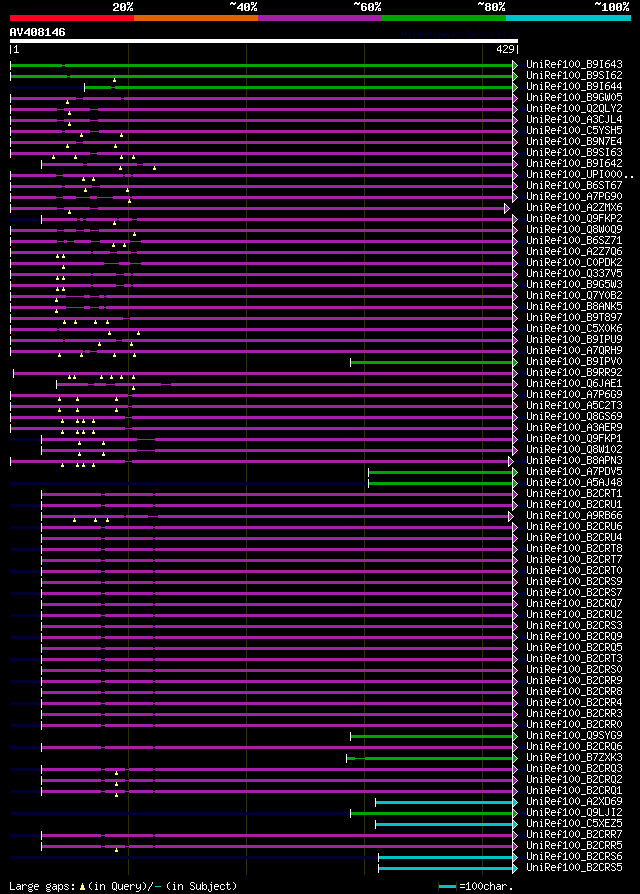The height and width of the screenshot is (894, 640).
Task: Click the cyan alignment bar for UniRef100_A2XD69
Action: coord(444,802)
